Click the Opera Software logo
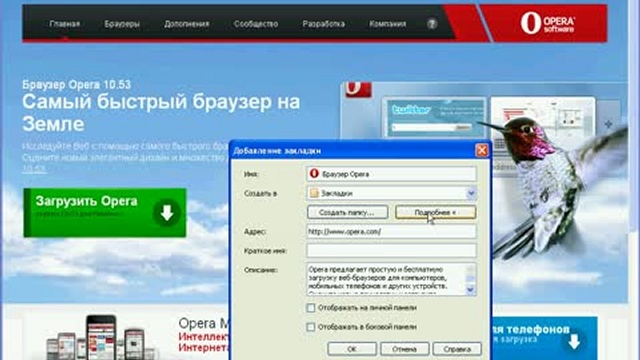 point(548,23)
